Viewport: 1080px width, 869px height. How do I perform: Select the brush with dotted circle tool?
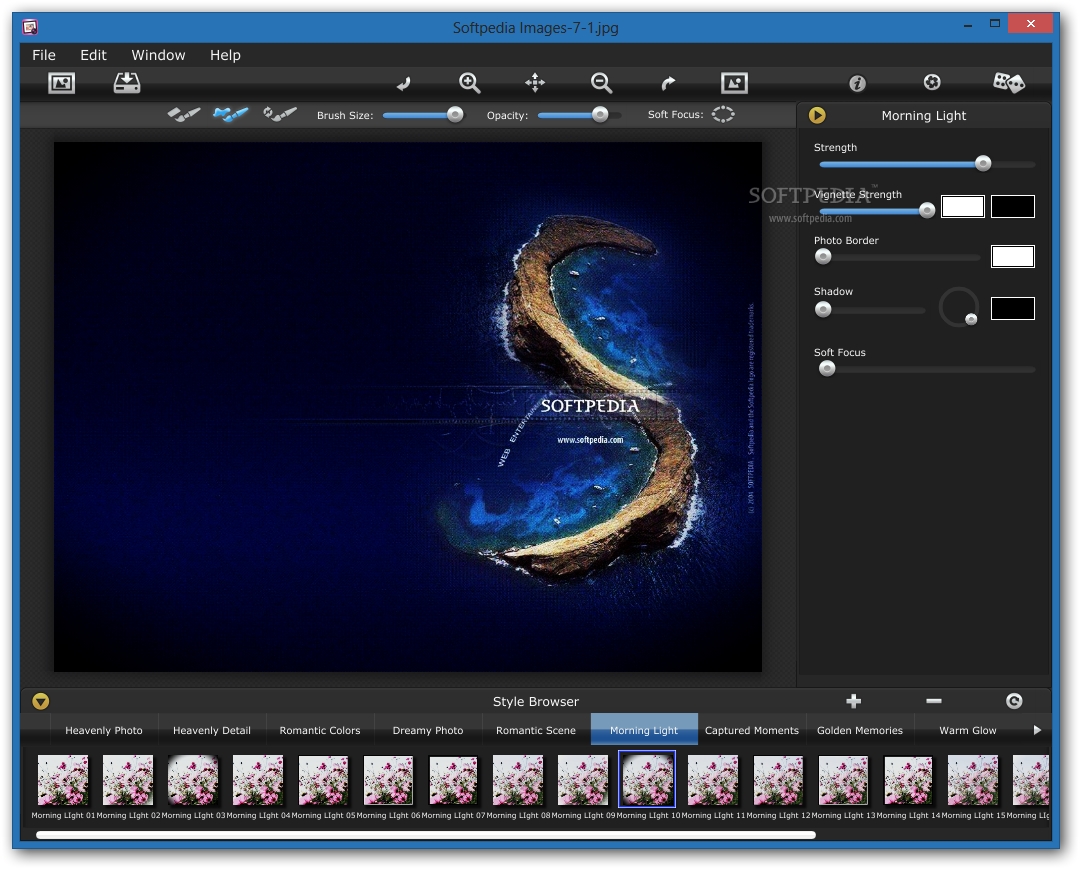280,114
